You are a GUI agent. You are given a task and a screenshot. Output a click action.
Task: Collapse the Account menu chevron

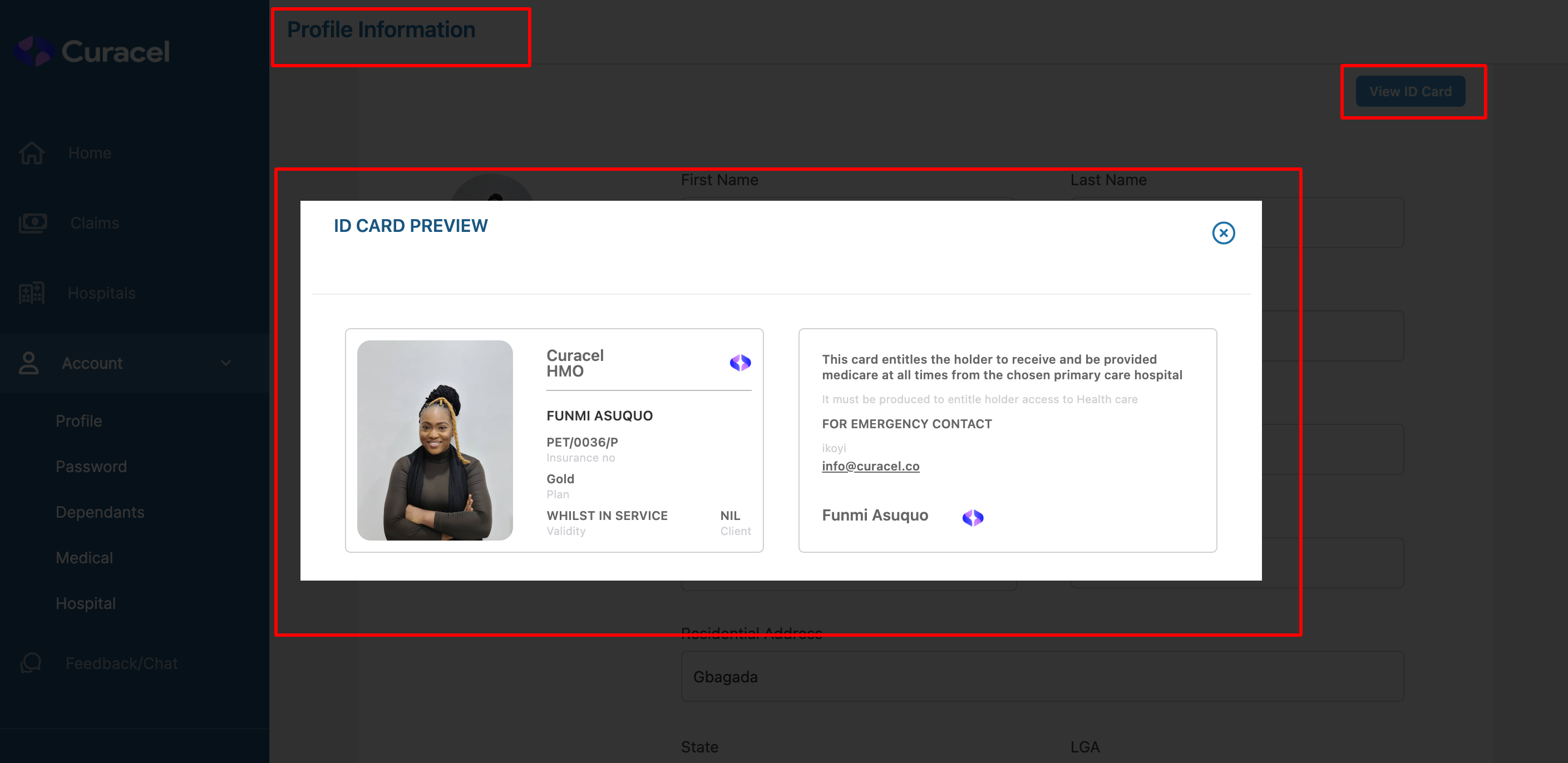[x=226, y=363]
